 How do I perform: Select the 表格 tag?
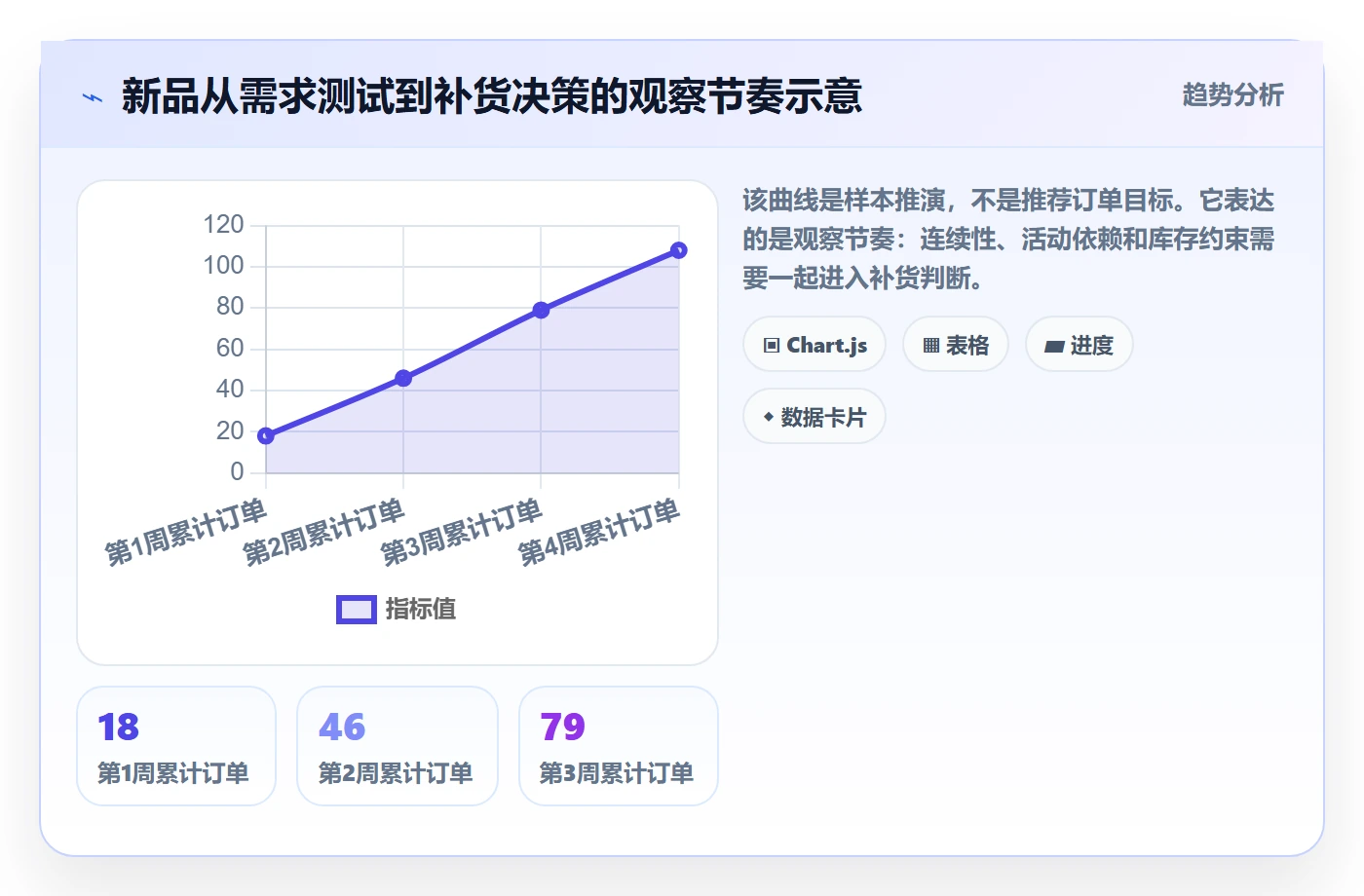click(x=956, y=345)
